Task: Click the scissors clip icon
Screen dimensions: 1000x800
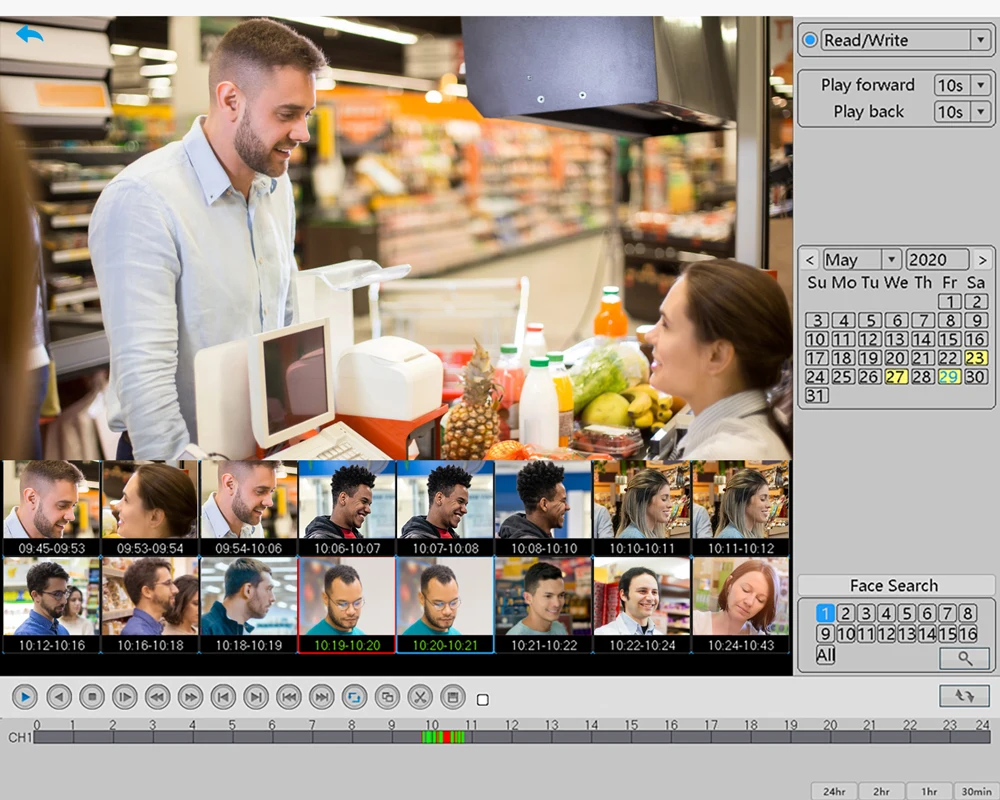Action: (x=420, y=697)
